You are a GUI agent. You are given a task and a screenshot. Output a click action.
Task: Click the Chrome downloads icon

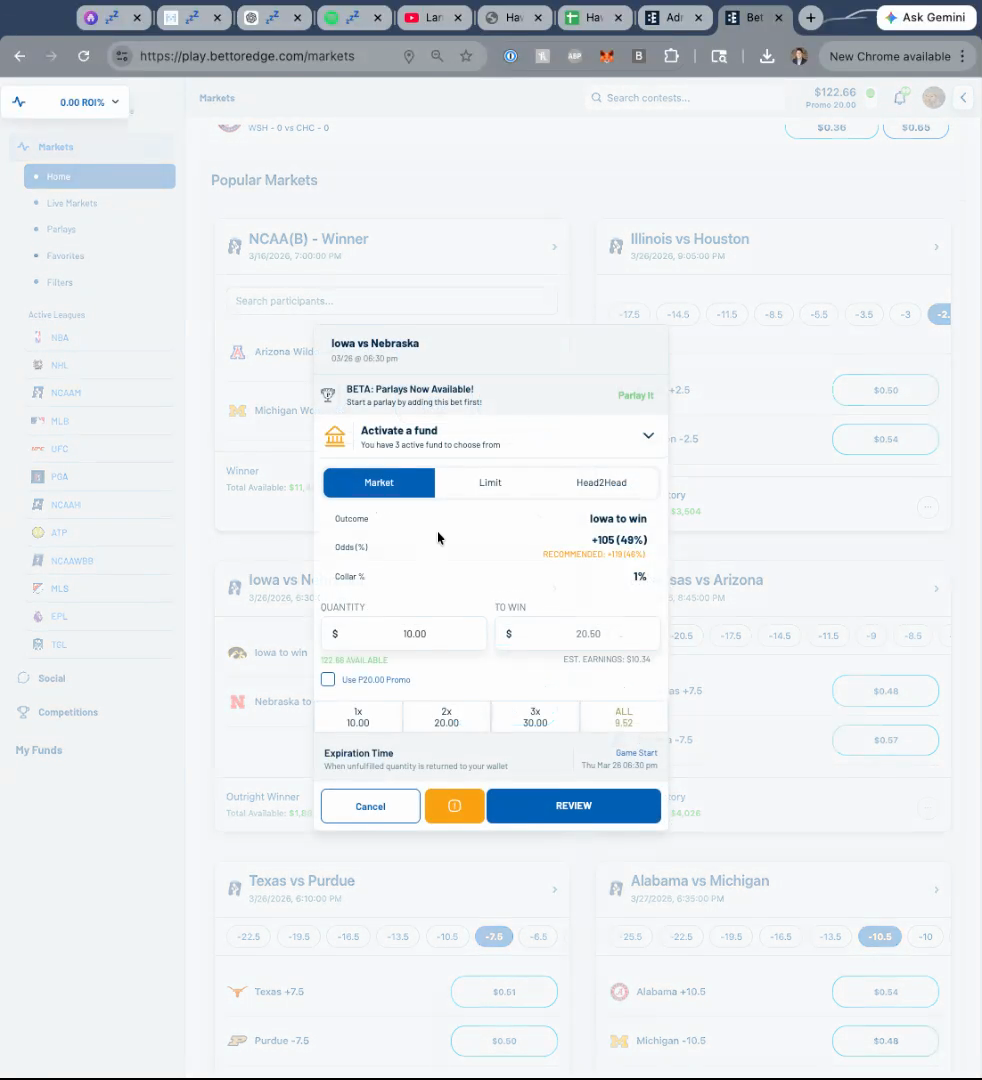pos(767,57)
